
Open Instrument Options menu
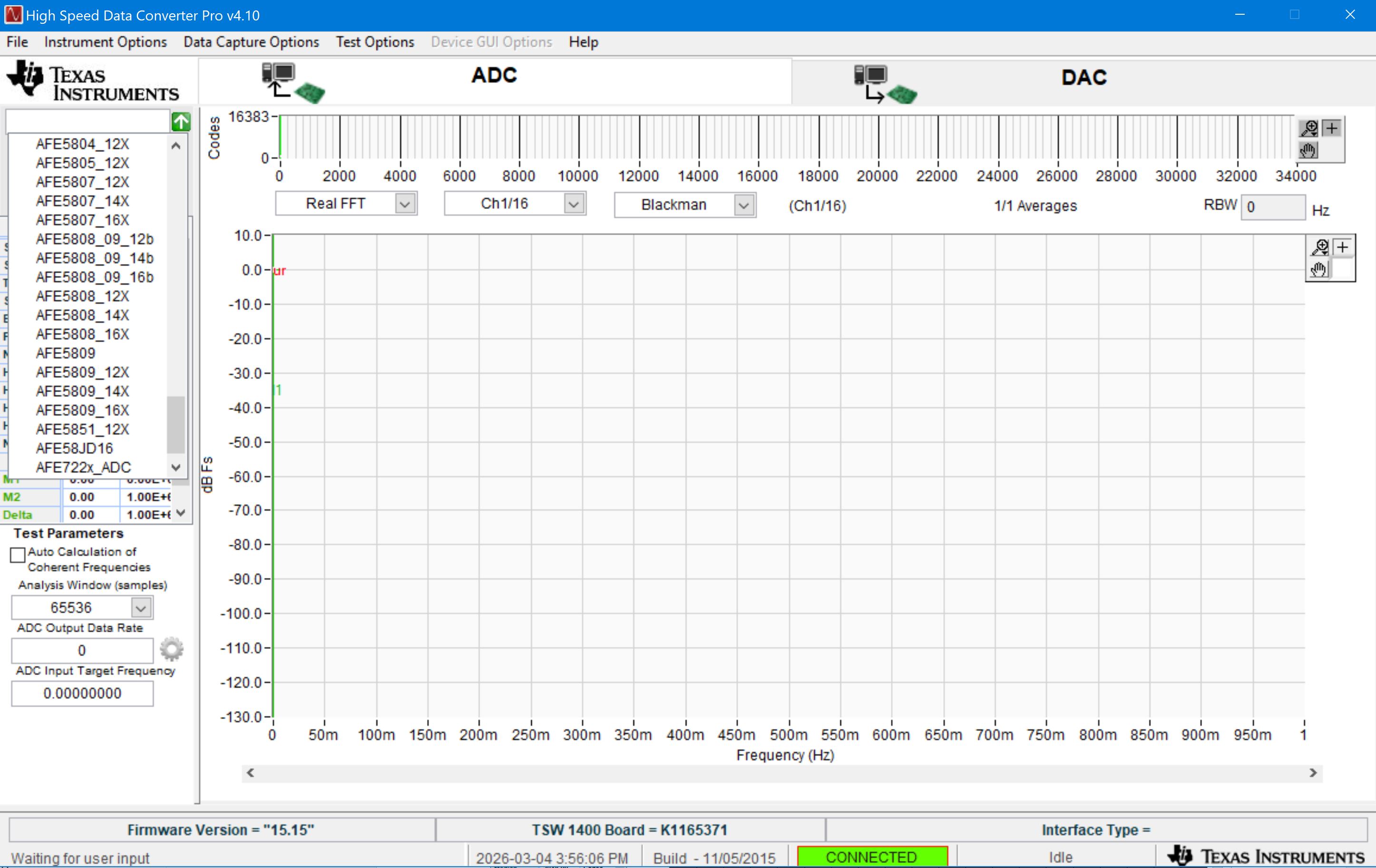click(106, 42)
